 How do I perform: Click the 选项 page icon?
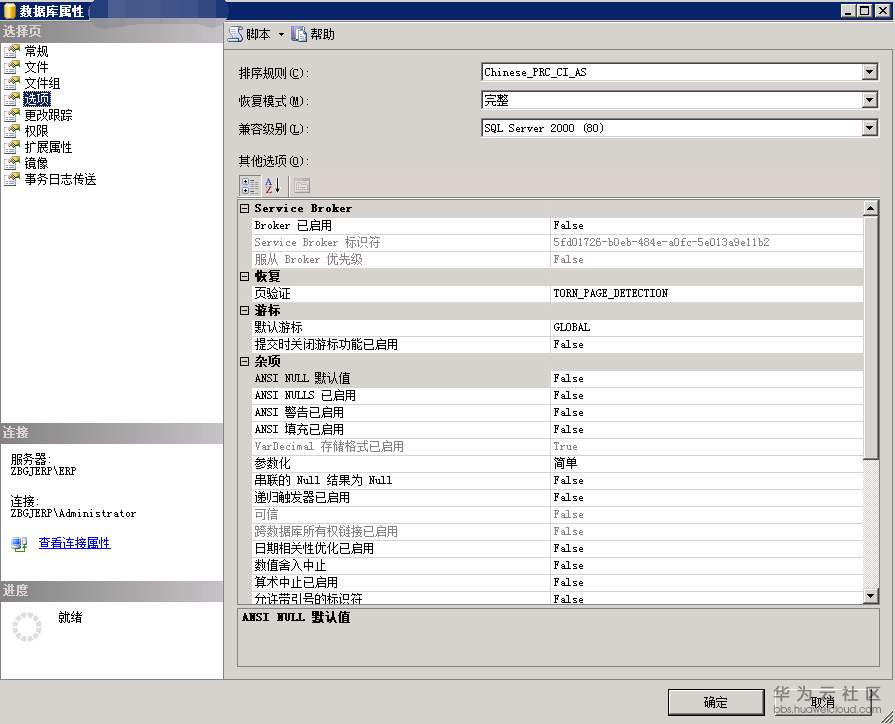[x=11, y=99]
